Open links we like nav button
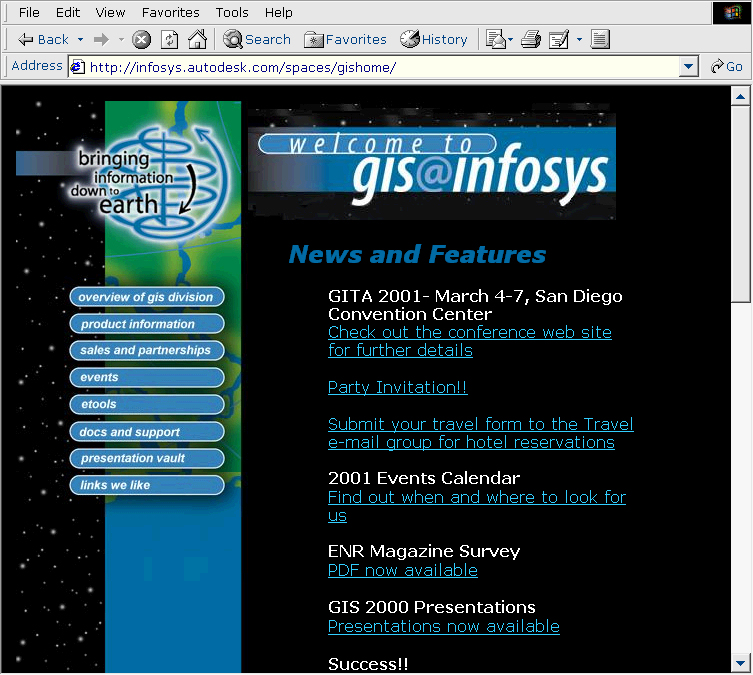753x675 pixels. tap(146, 485)
